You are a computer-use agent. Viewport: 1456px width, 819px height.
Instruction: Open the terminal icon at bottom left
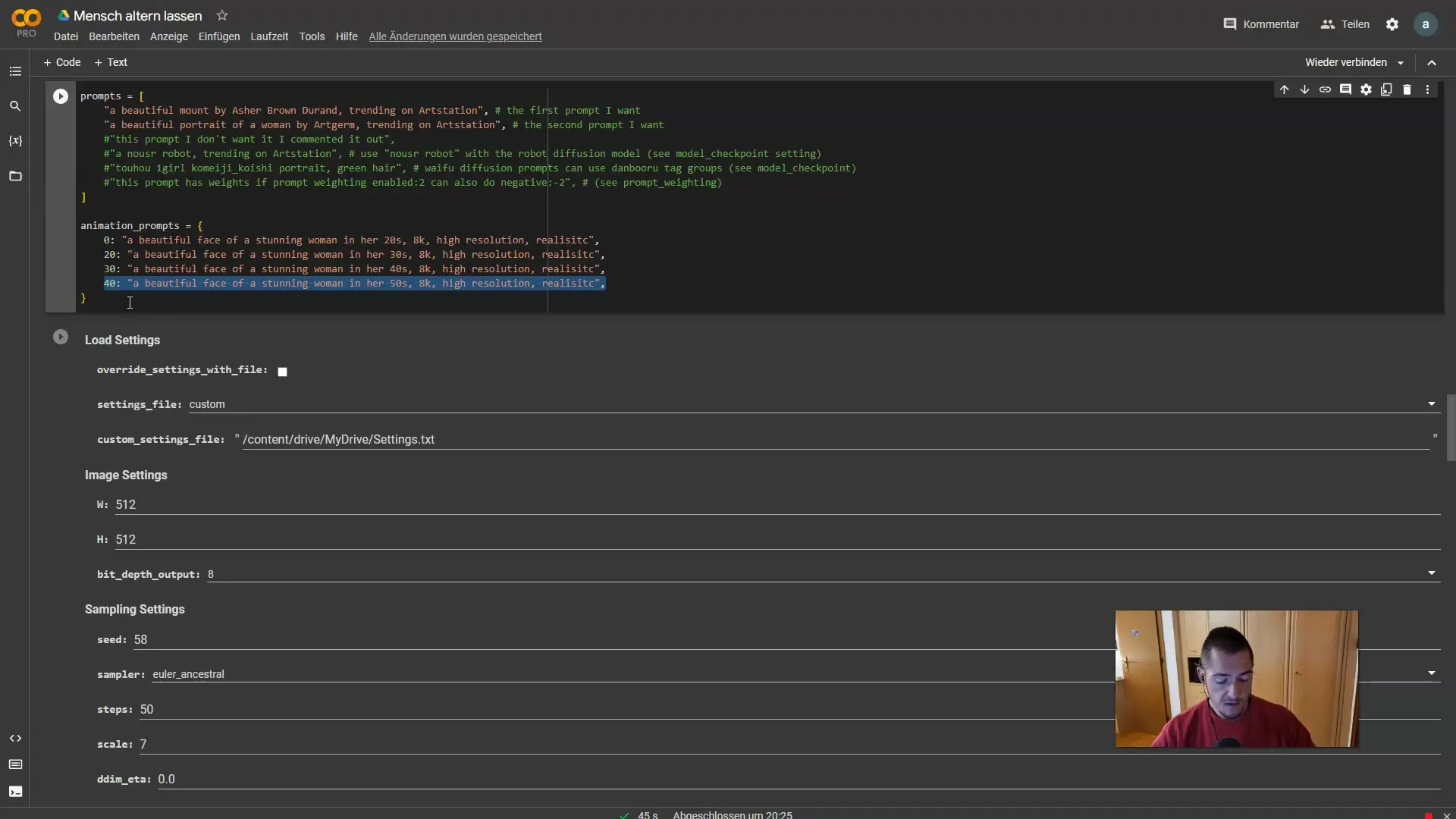[x=15, y=792]
